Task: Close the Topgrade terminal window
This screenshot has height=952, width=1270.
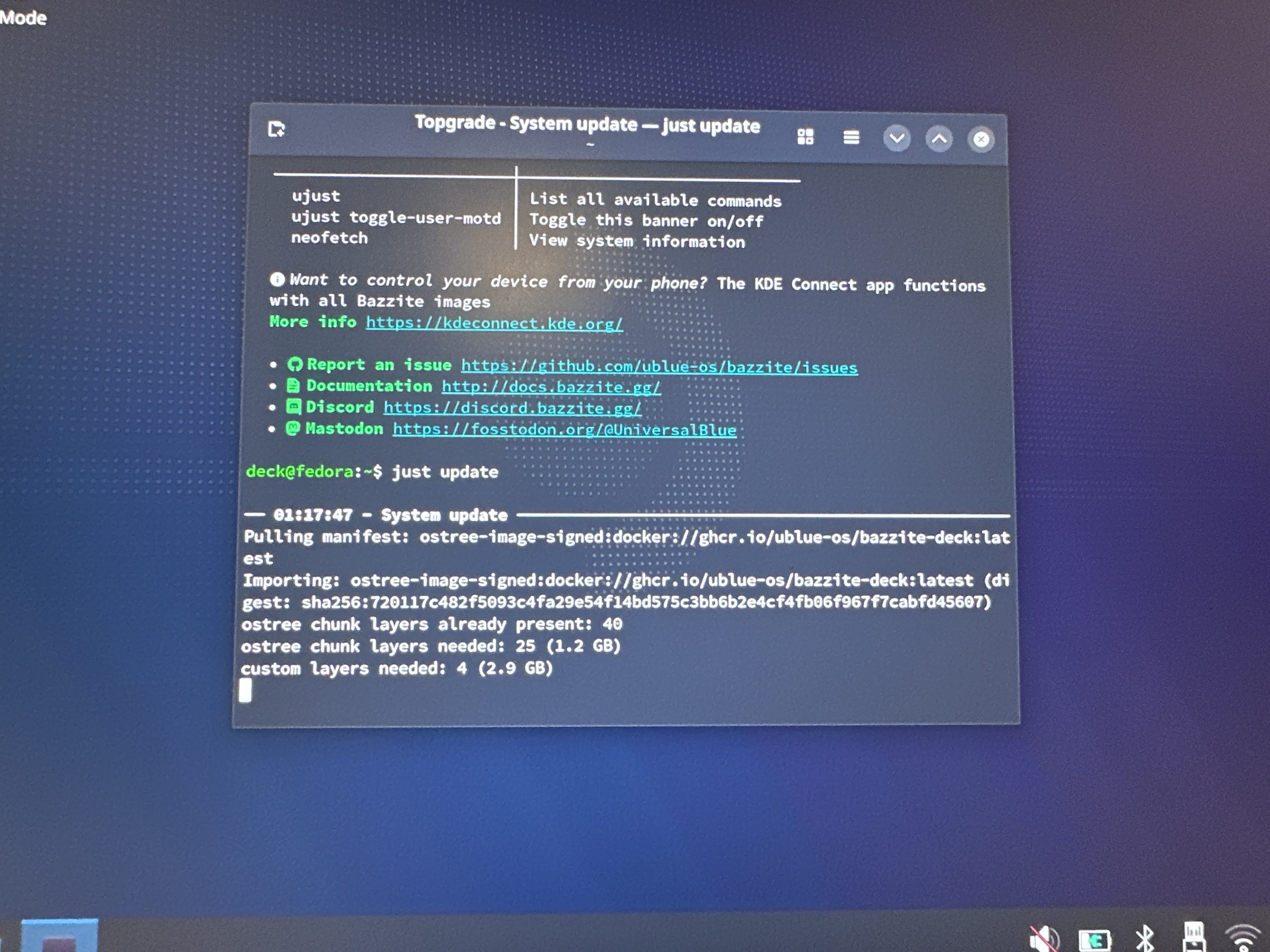Action: pos(981,139)
